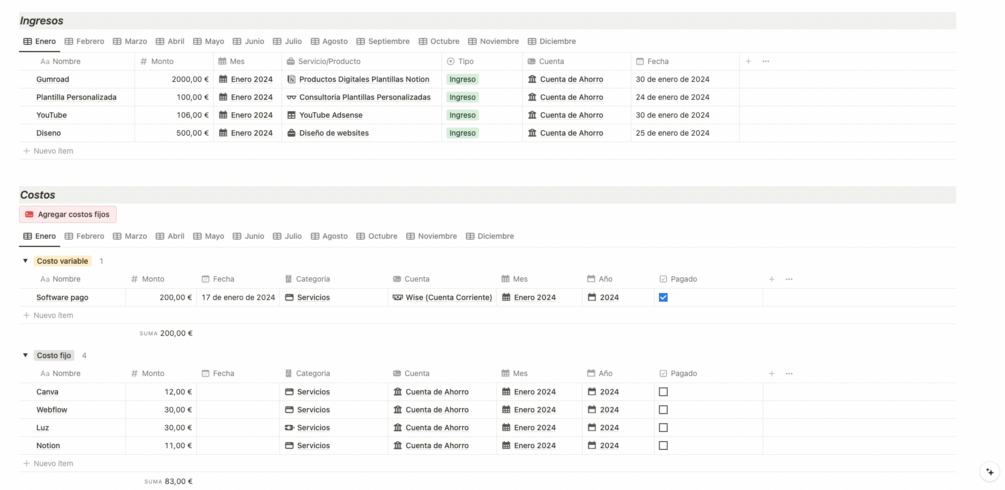Click year icon in Notion row Año
Image resolution: width=1005 pixels, height=490 pixels.
592,446
